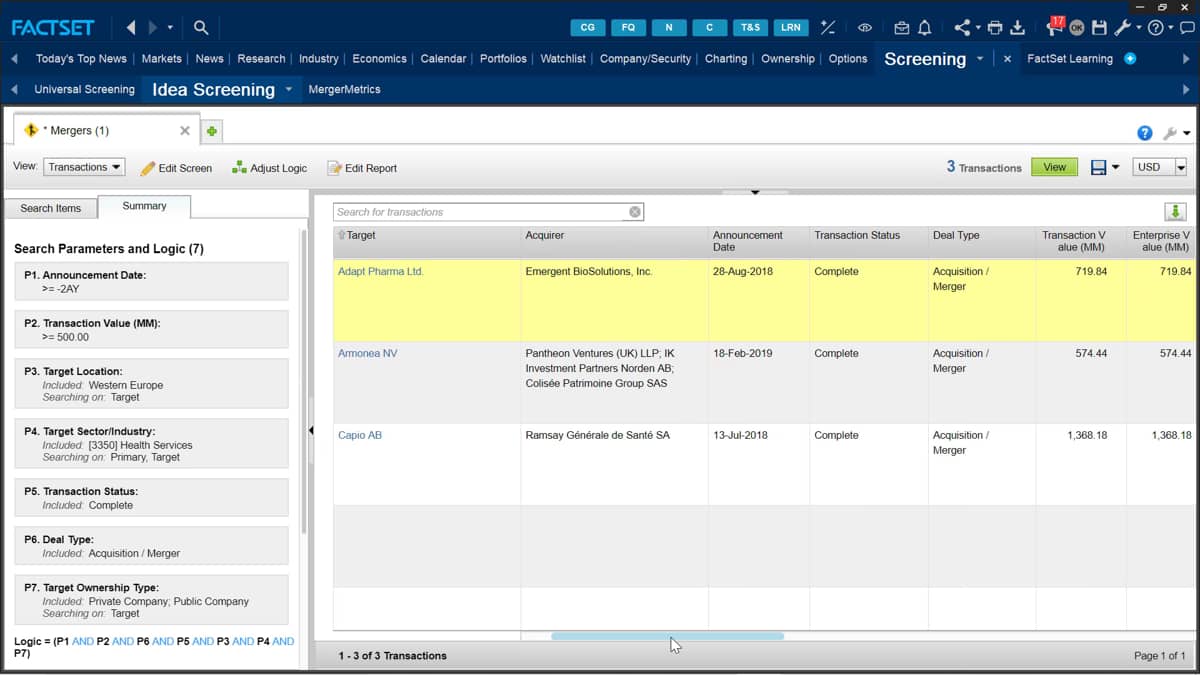The image size is (1200, 675).
Task: Click the green View button
Action: click(x=1055, y=167)
